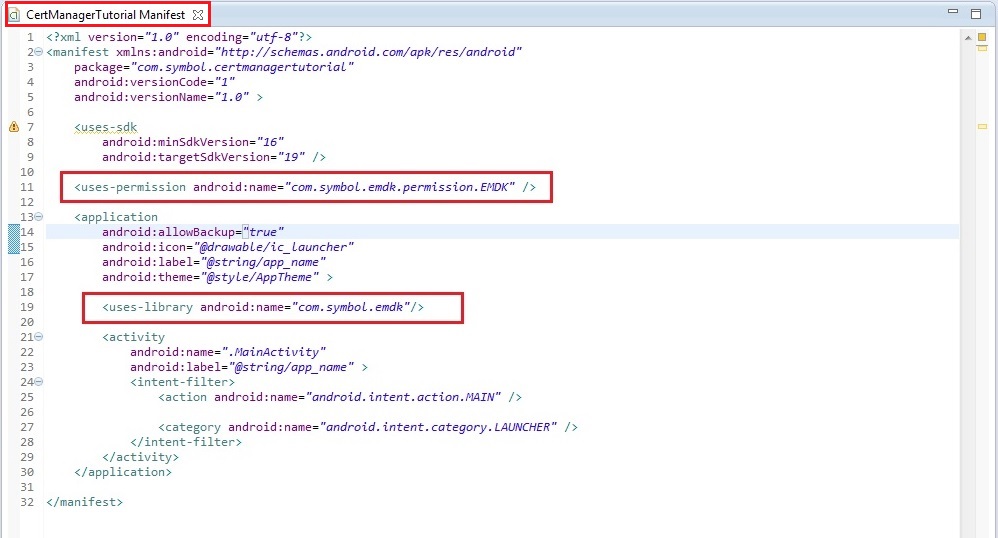998x538 pixels.
Task: Collapse the intent-filter element on line 24
Action: pos(38,382)
